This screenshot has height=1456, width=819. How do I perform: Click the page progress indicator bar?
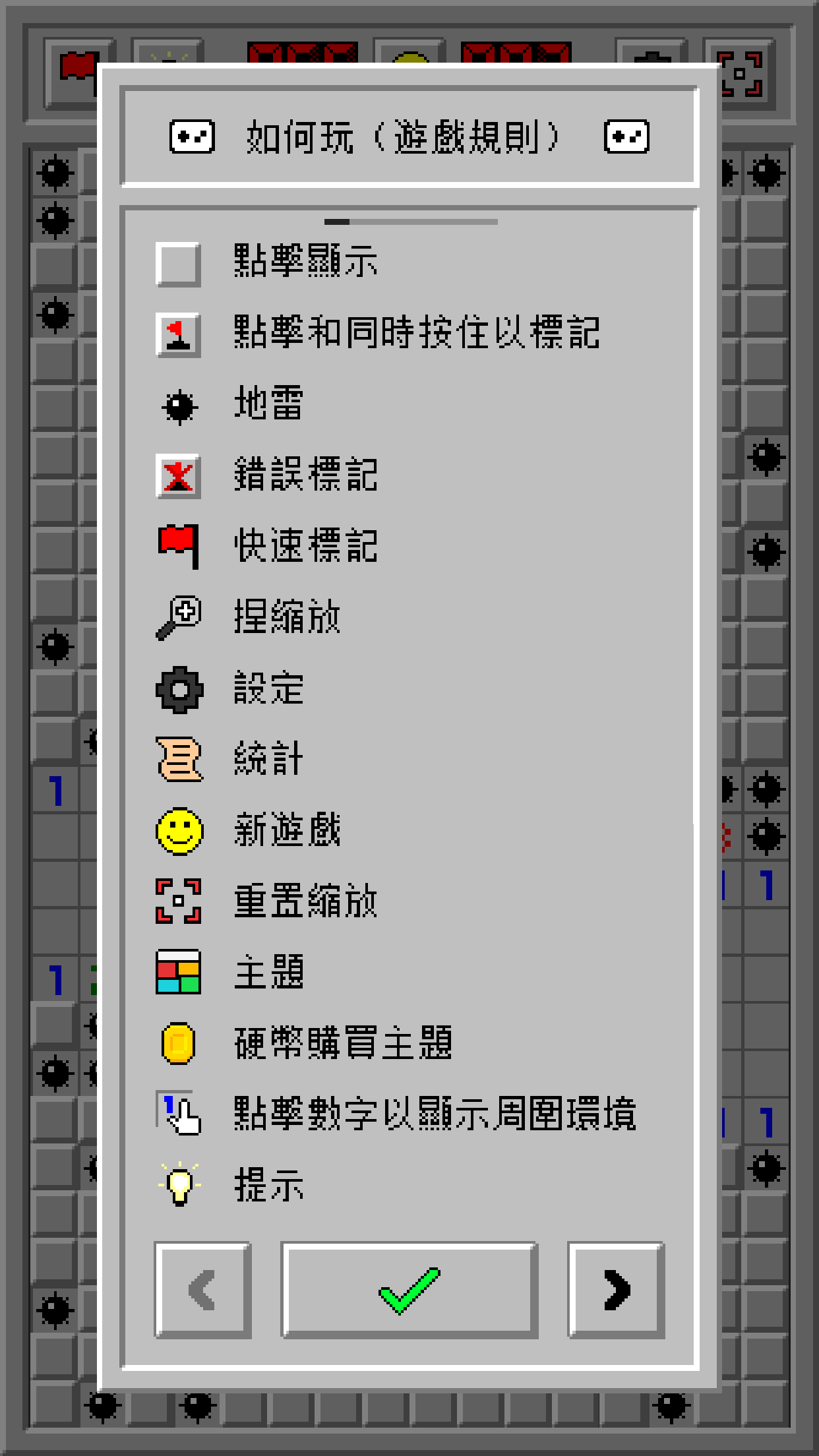click(411, 222)
